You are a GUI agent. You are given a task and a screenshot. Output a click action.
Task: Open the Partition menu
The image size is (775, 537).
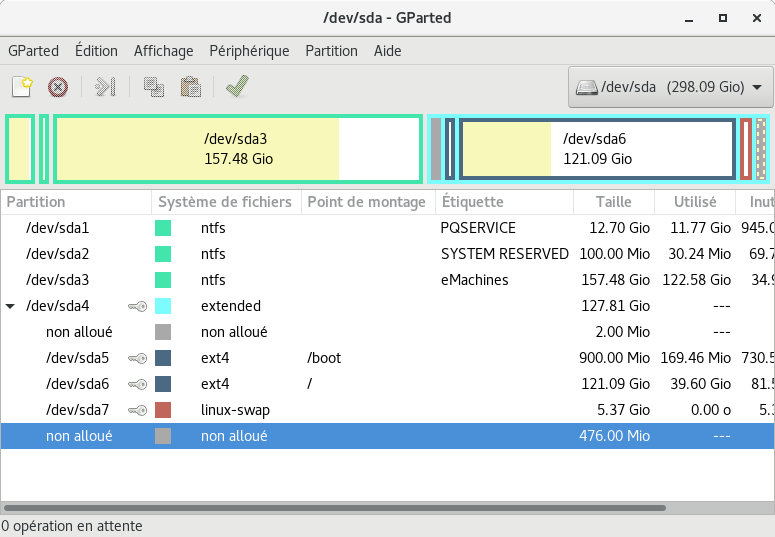tap(331, 51)
